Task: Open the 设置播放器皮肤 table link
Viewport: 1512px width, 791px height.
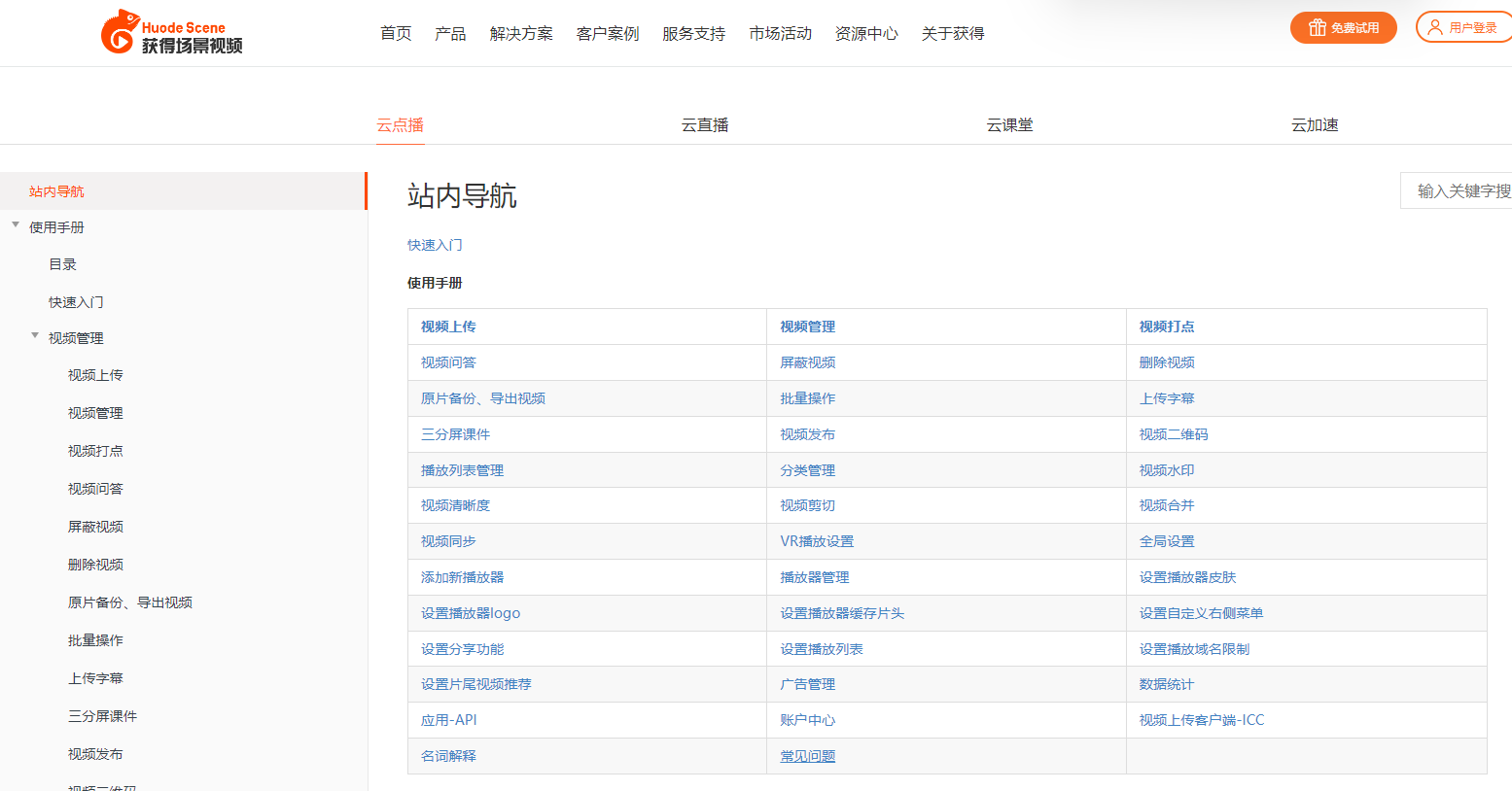Action: 1187,577
